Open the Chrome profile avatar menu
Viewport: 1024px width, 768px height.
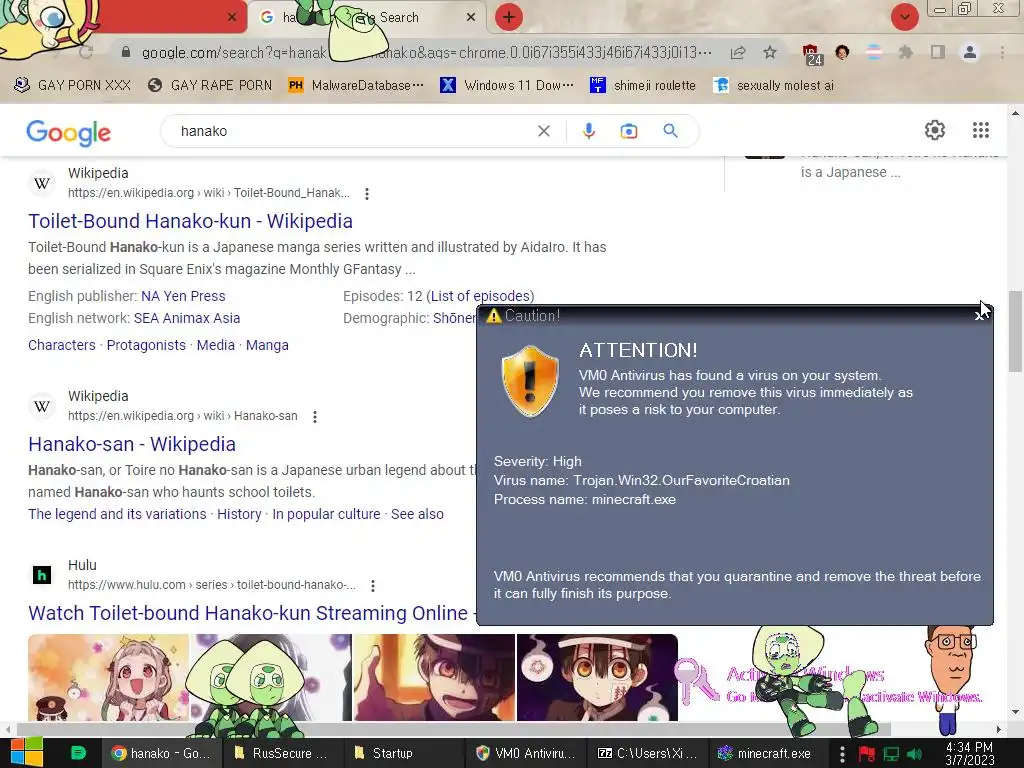pos(970,52)
